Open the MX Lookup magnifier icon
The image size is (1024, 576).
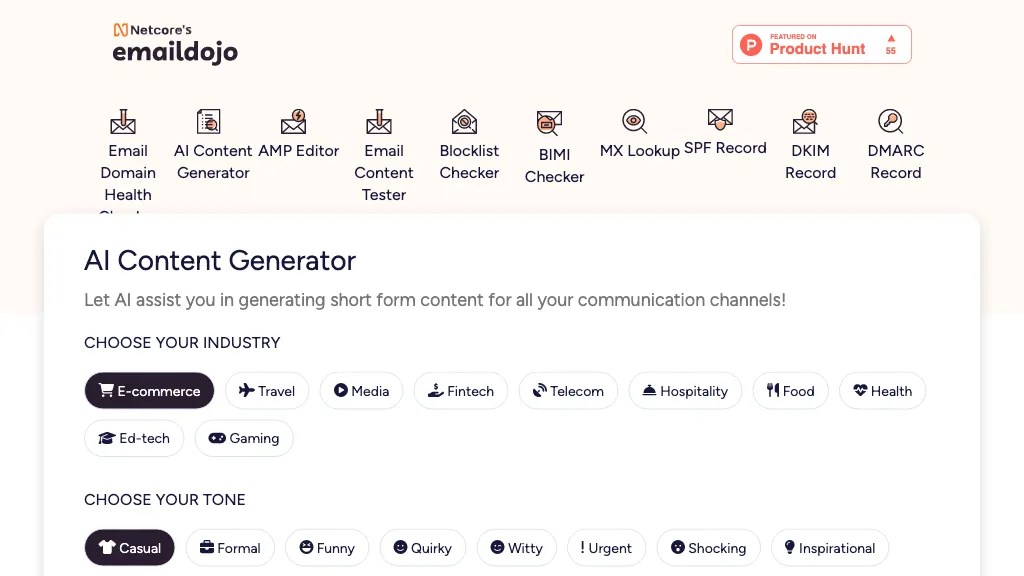634,122
